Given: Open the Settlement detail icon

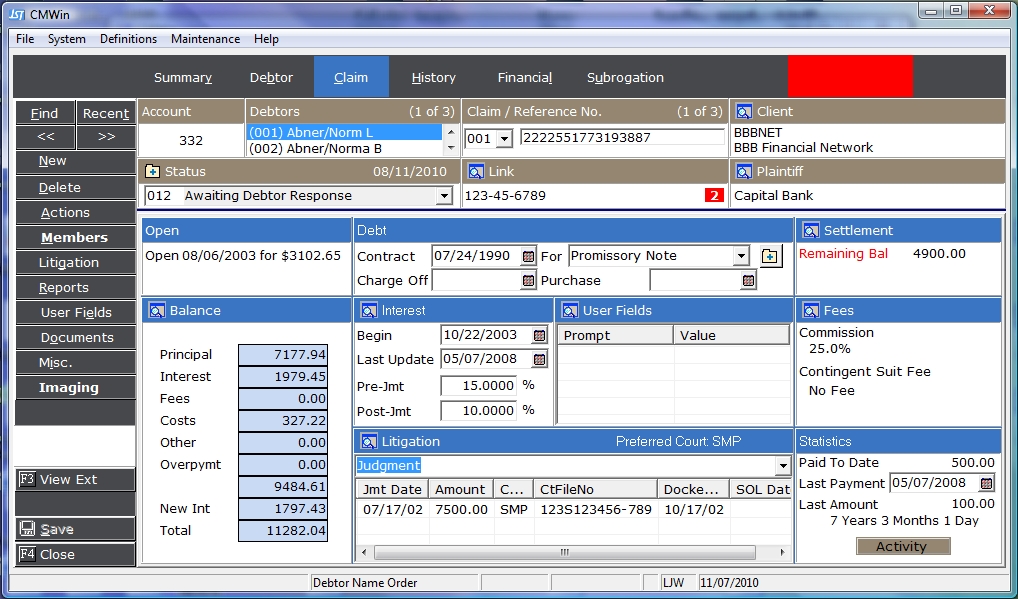Looking at the screenshot, I should tap(809, 231).
